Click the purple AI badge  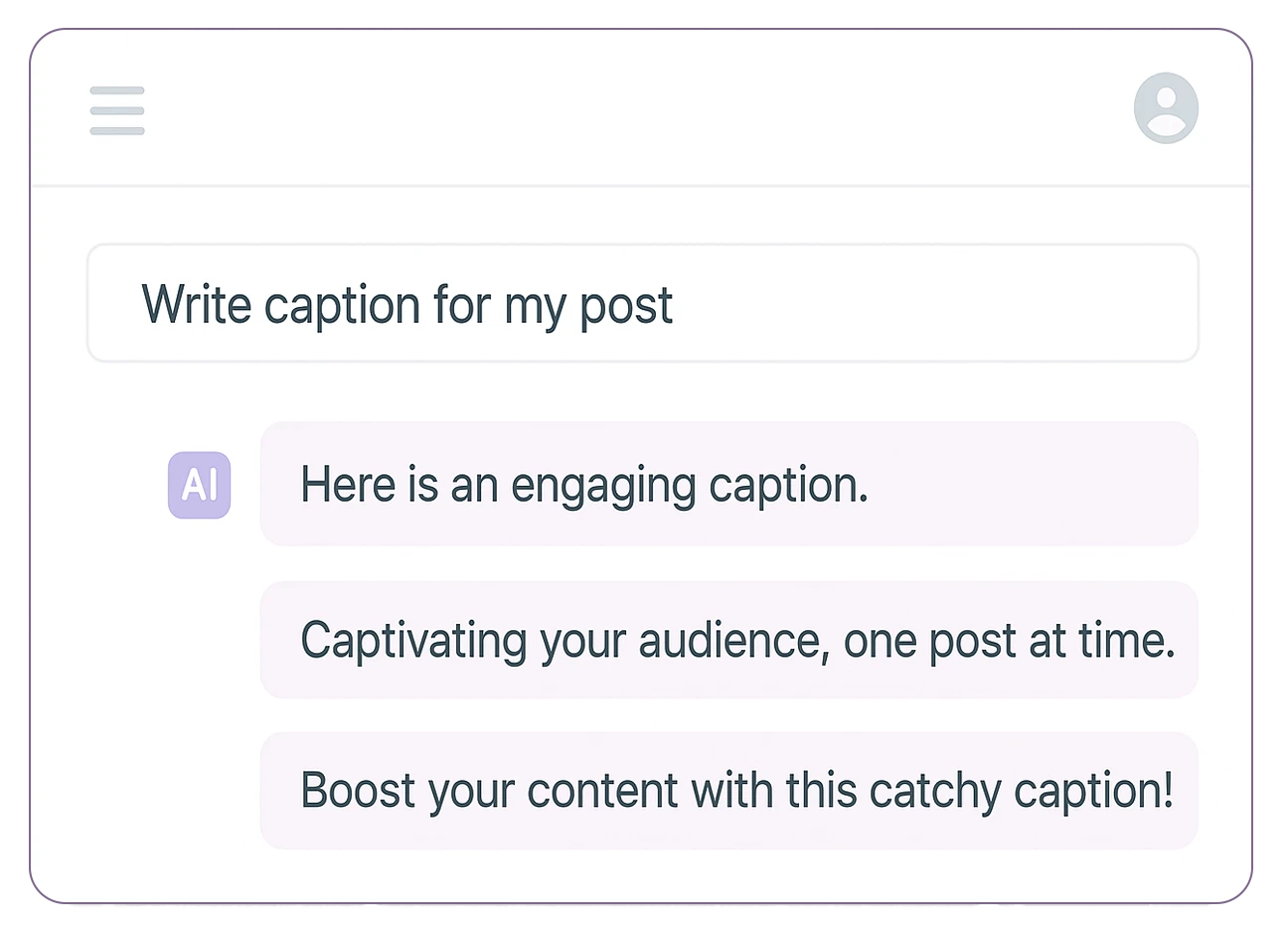coord(199,485)
